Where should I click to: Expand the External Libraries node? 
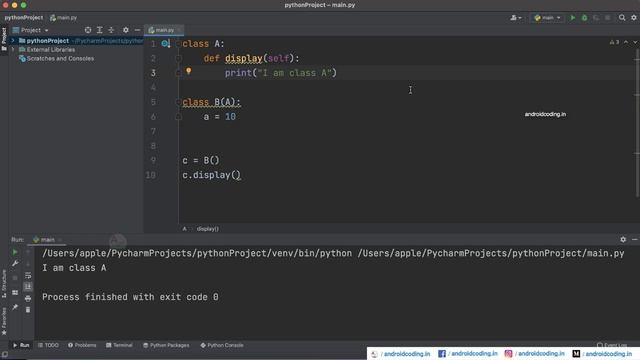point(13,50)
